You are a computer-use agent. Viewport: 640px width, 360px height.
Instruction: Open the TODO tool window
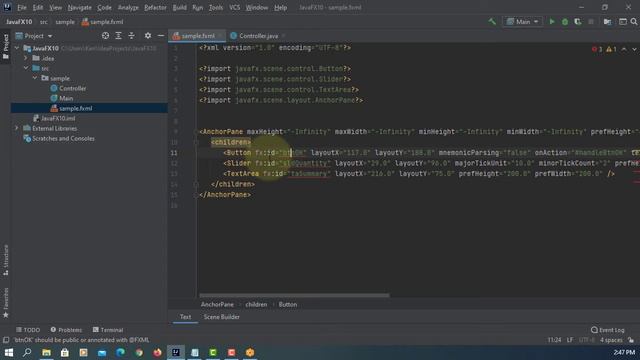coord(28,330)
